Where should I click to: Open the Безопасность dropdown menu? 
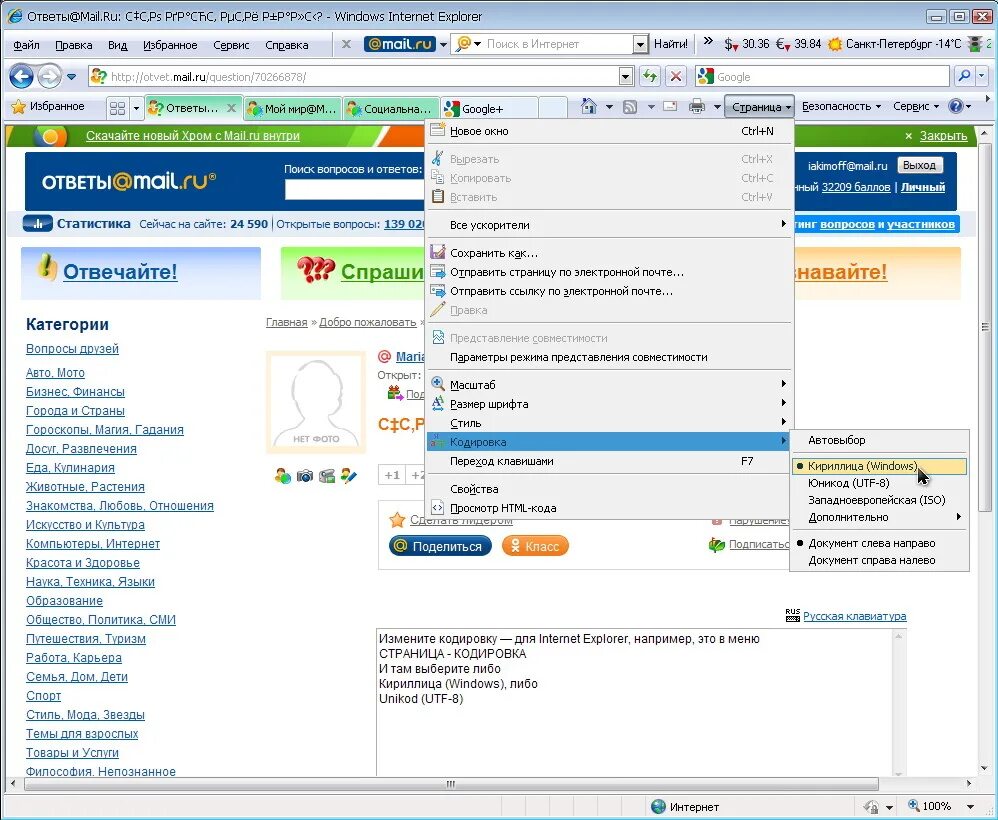pyautogui.click(x=841, y=106)
